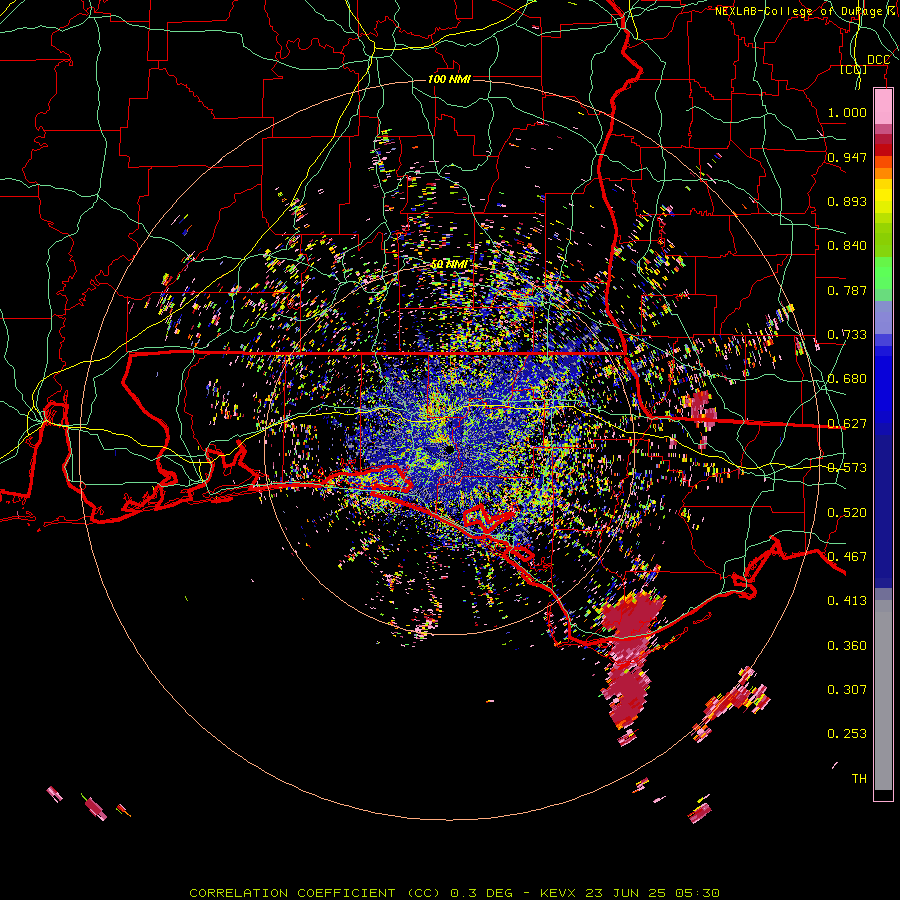The image size is (900, 900).
Task: Click the 100 NMI range ring label
Action: point(449,79)
